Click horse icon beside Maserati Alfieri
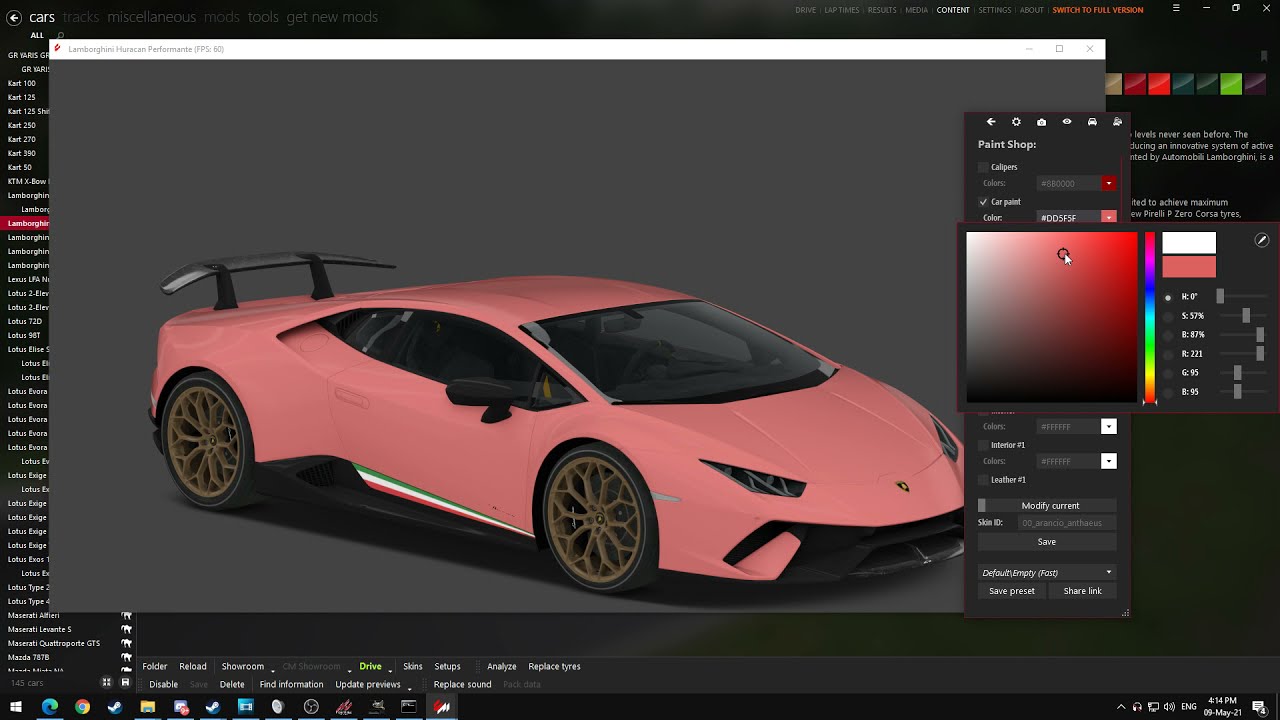The image size is (1280, 720). [127, 615]
